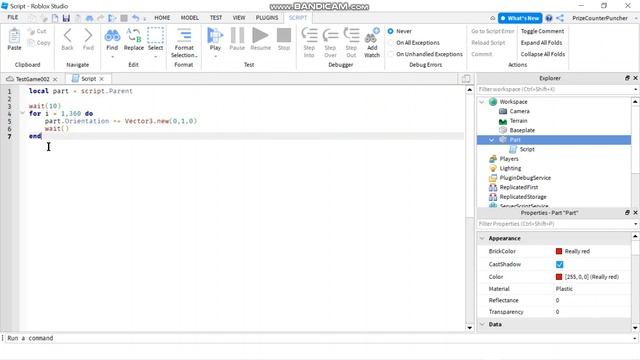Click the Add Watch icon
Viewport: 640px width, 360px height.
click(372, 36)
